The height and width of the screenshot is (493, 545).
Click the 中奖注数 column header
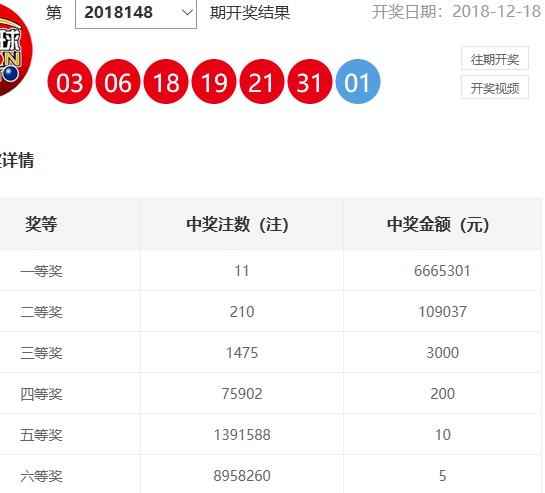point(237,224)
